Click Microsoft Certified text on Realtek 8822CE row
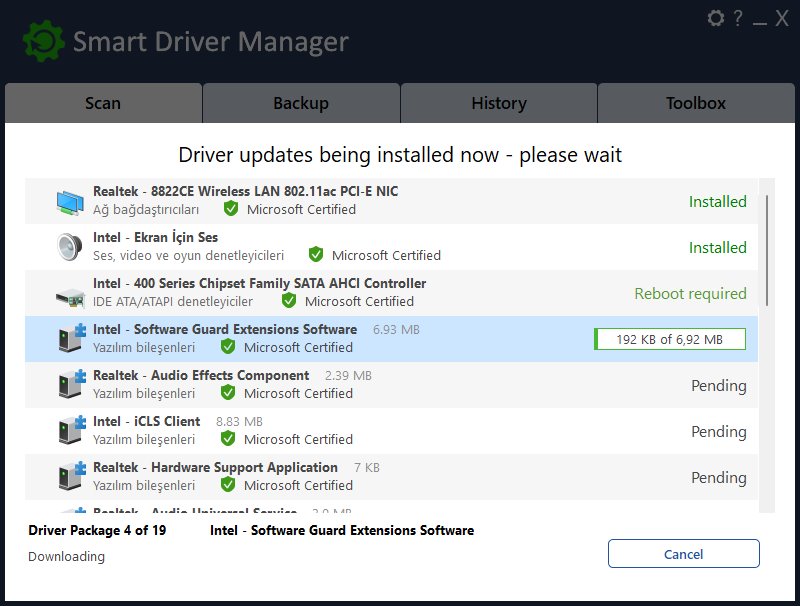This screenshot has width=800, height=606. pos(302,209)
